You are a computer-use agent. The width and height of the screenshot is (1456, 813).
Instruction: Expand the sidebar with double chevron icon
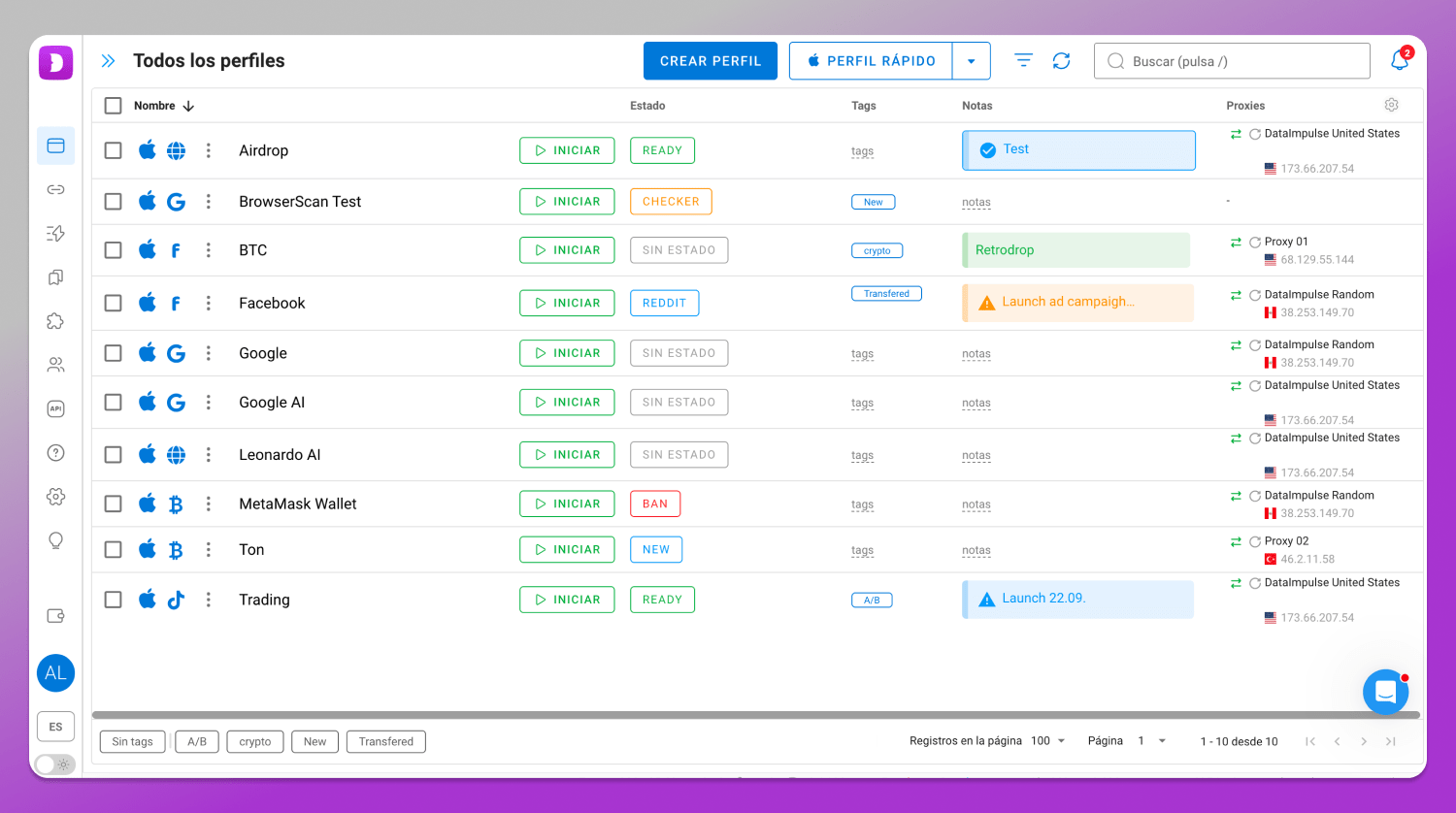click(x=108, y=61)
